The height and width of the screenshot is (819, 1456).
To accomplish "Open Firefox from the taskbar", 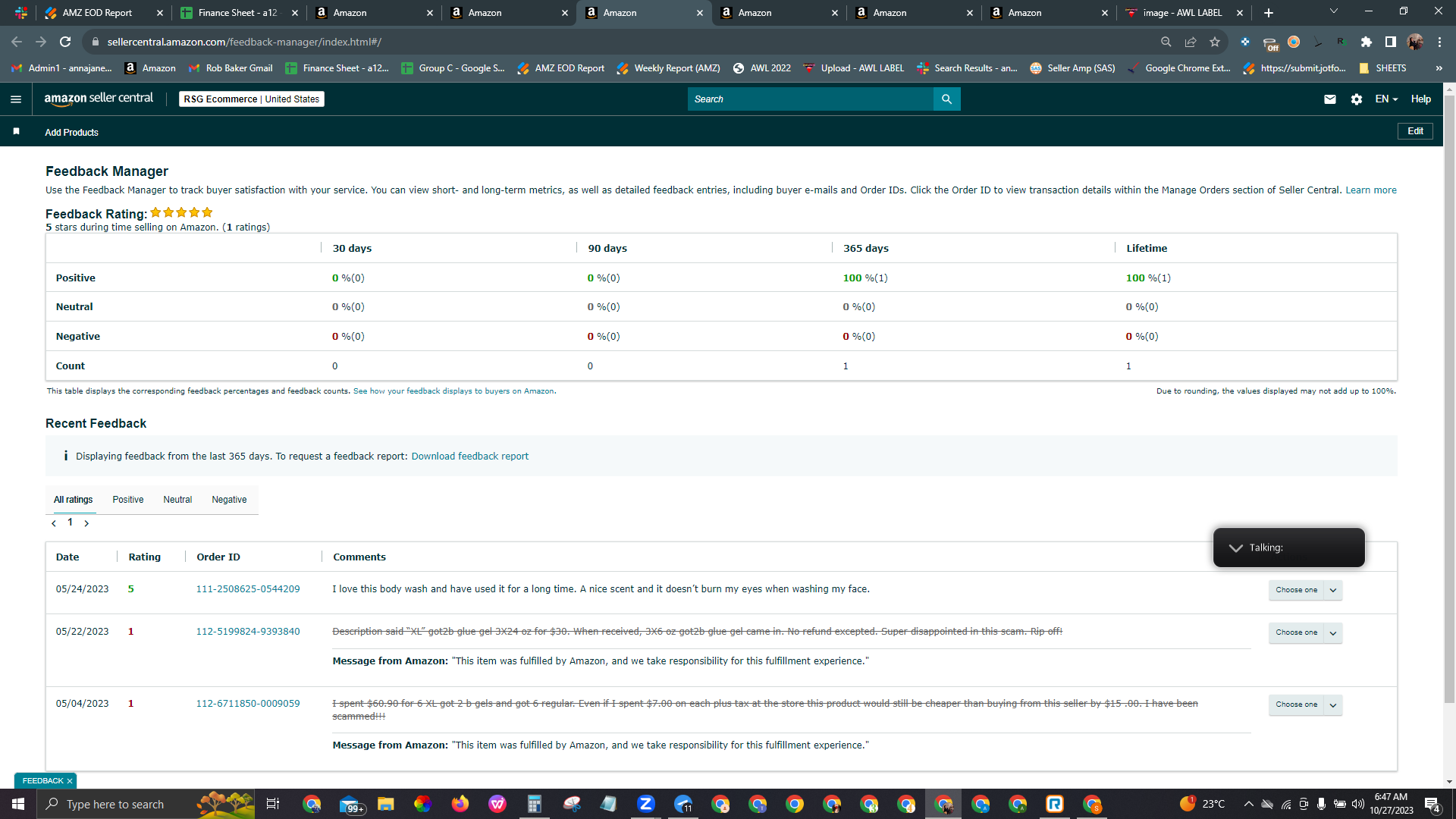I will coord(460,804).
